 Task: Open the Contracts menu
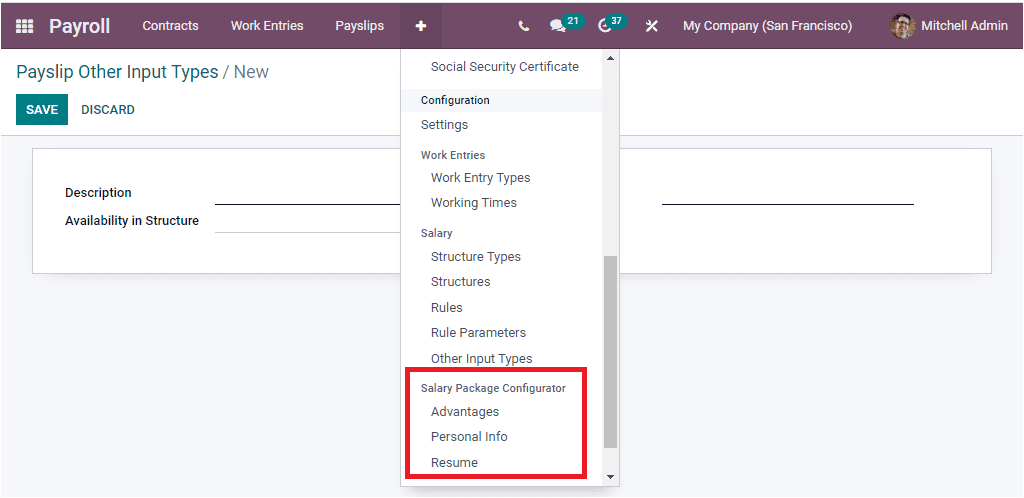170,26
